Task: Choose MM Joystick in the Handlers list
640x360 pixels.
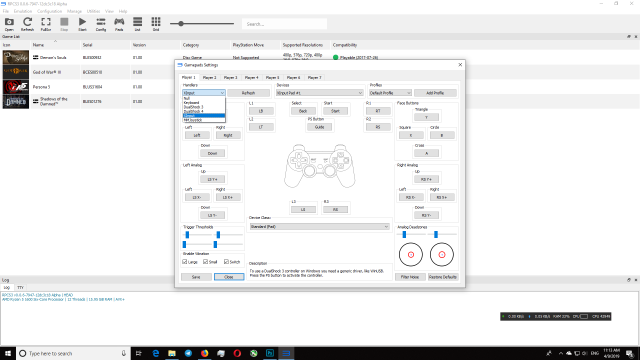Action: click(x=204, y=120)
